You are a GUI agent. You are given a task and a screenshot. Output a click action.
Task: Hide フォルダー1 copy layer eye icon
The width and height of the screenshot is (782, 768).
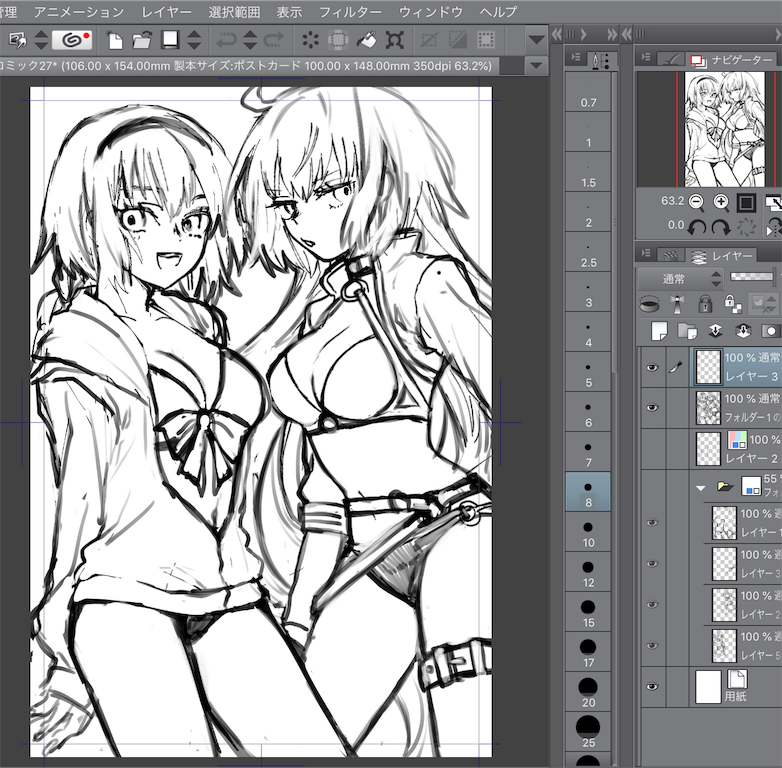coord(652,408)
